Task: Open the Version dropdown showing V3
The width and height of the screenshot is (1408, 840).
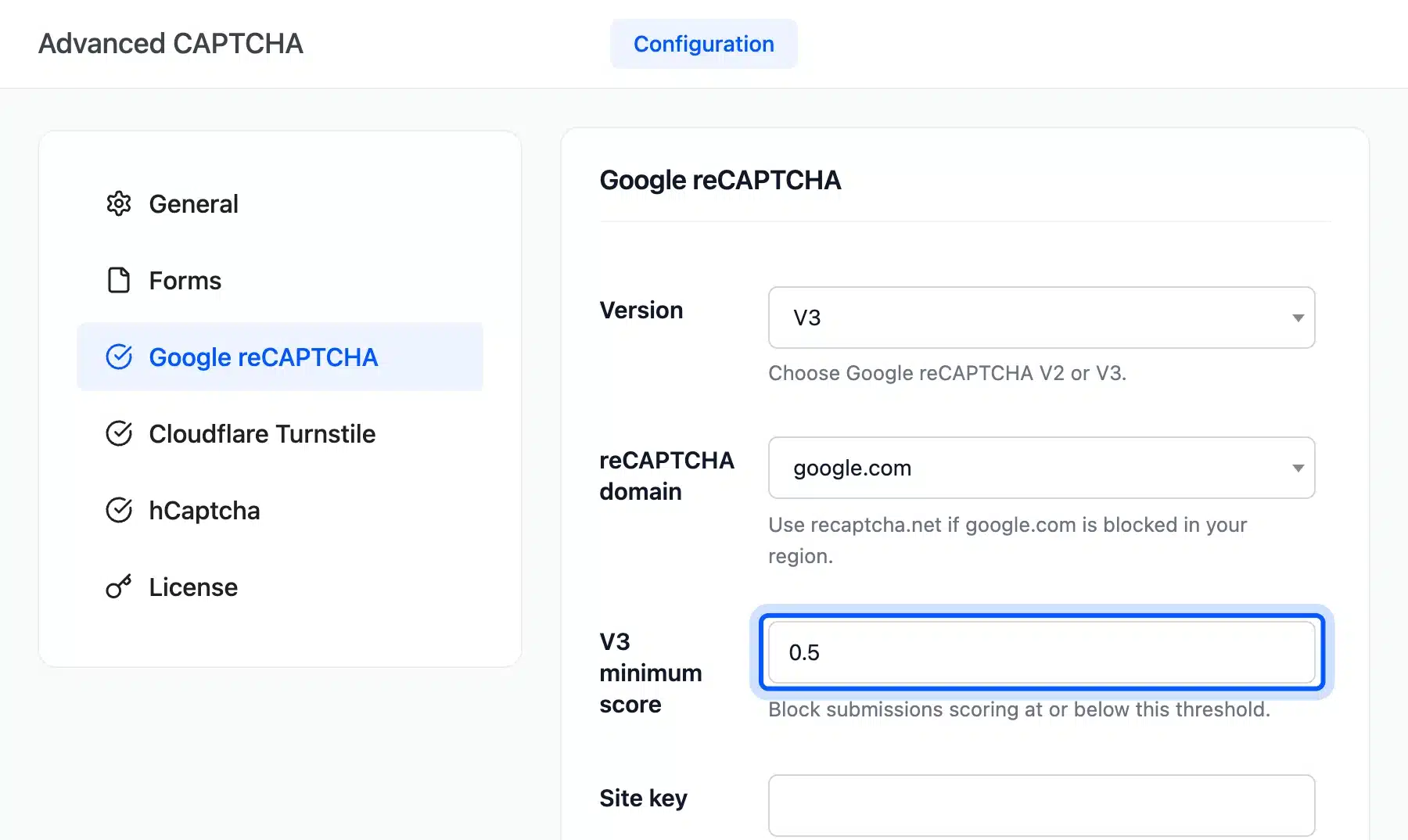Action: pyautogui.click(x=1042, y=318)
